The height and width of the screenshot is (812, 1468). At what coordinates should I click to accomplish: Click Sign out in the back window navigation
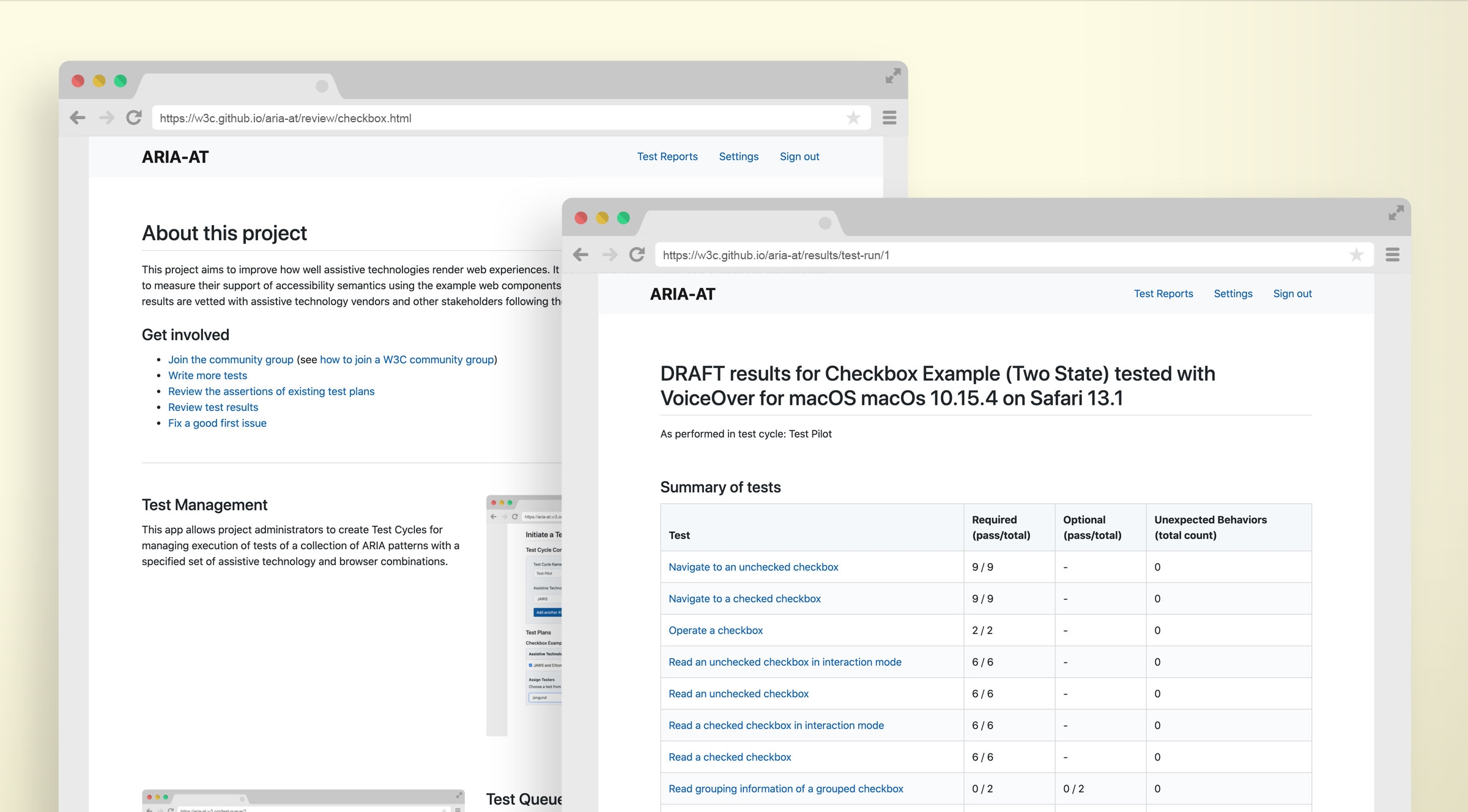[x=799, y=157]
